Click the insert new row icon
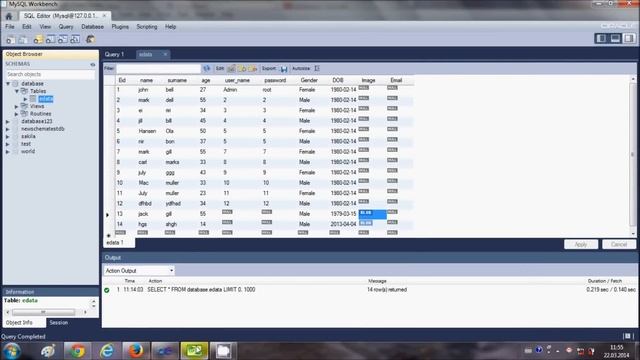This screenshot has width=640, height=360. (x=242, y=69)
